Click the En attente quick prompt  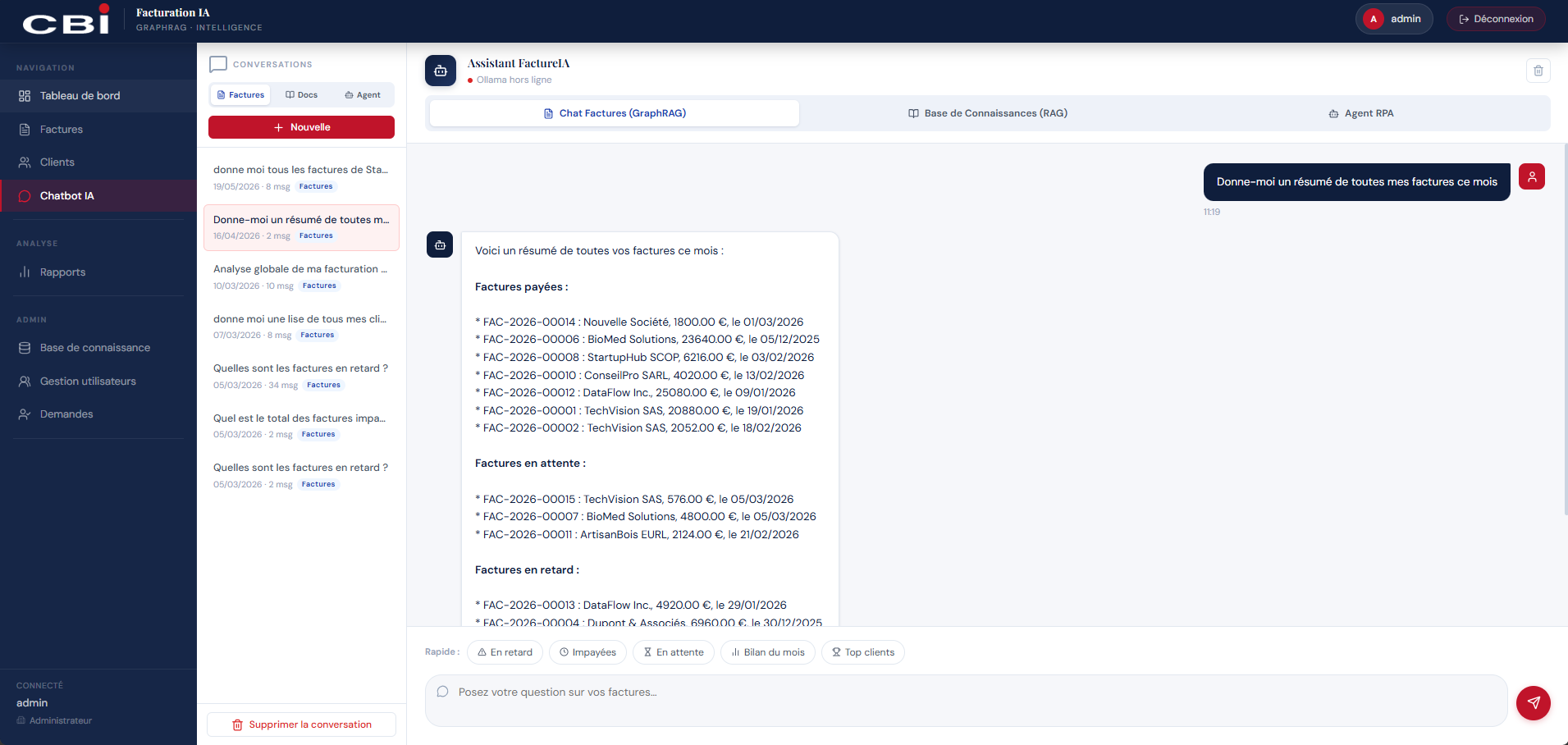pyautogui.click(x=674, y=652)
